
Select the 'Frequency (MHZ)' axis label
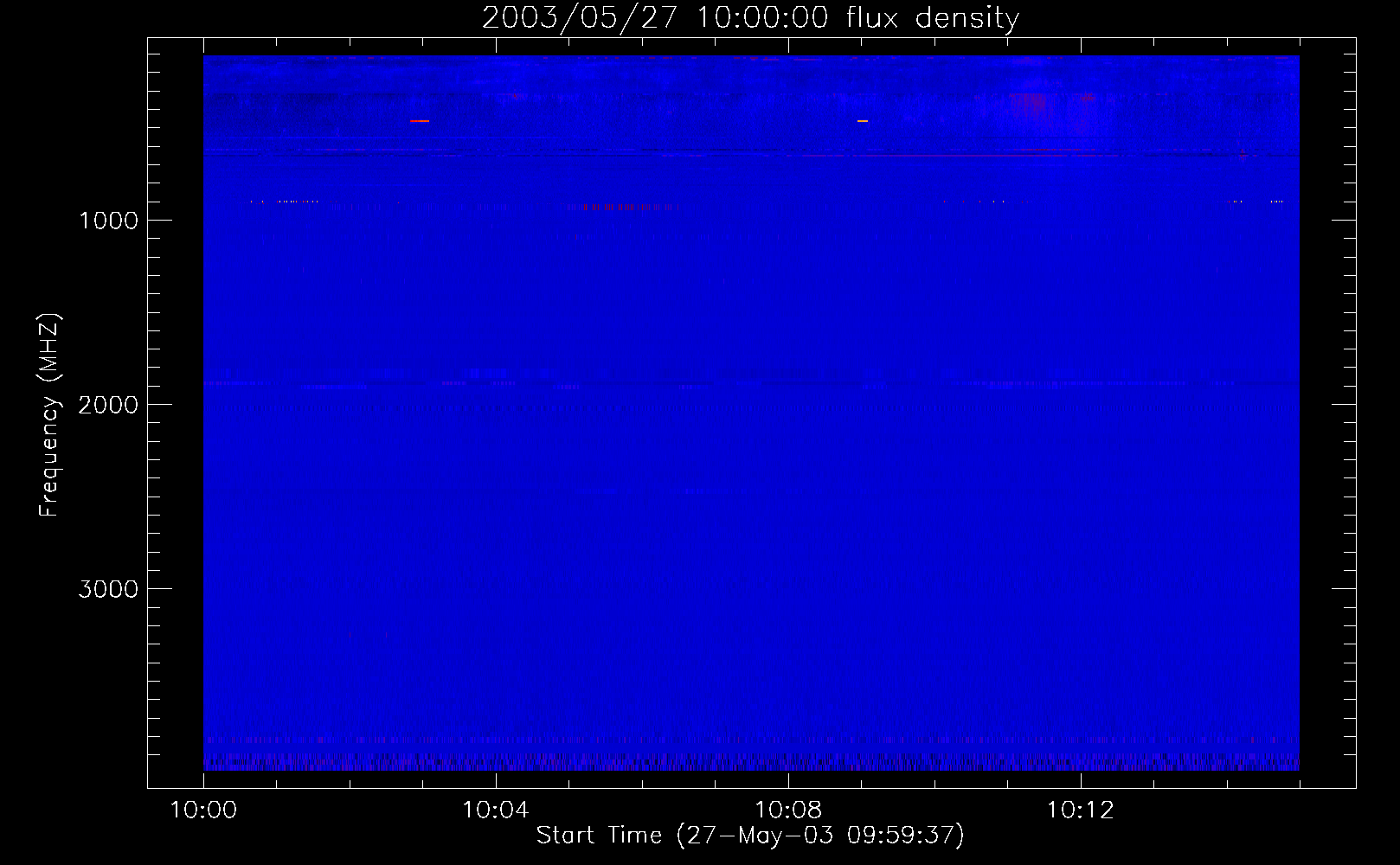point(50,415)
